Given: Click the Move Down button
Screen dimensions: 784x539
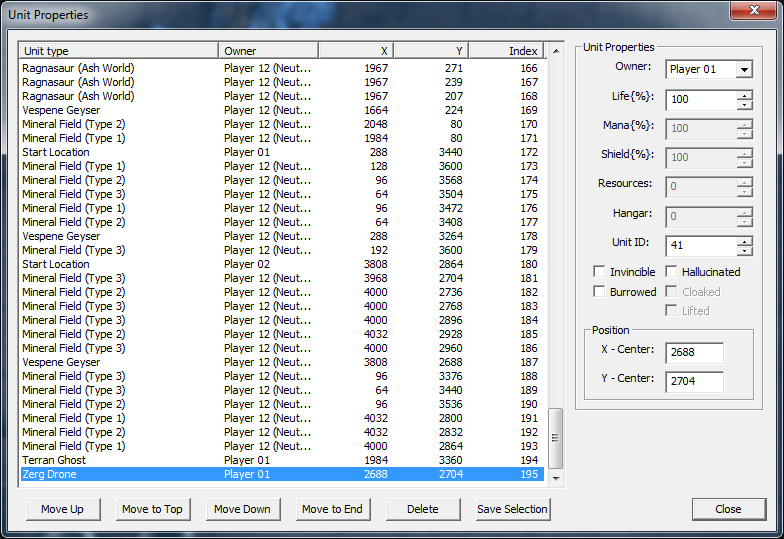Looking at the screenshot, I should pyautogui.click(x=242, y=509).
